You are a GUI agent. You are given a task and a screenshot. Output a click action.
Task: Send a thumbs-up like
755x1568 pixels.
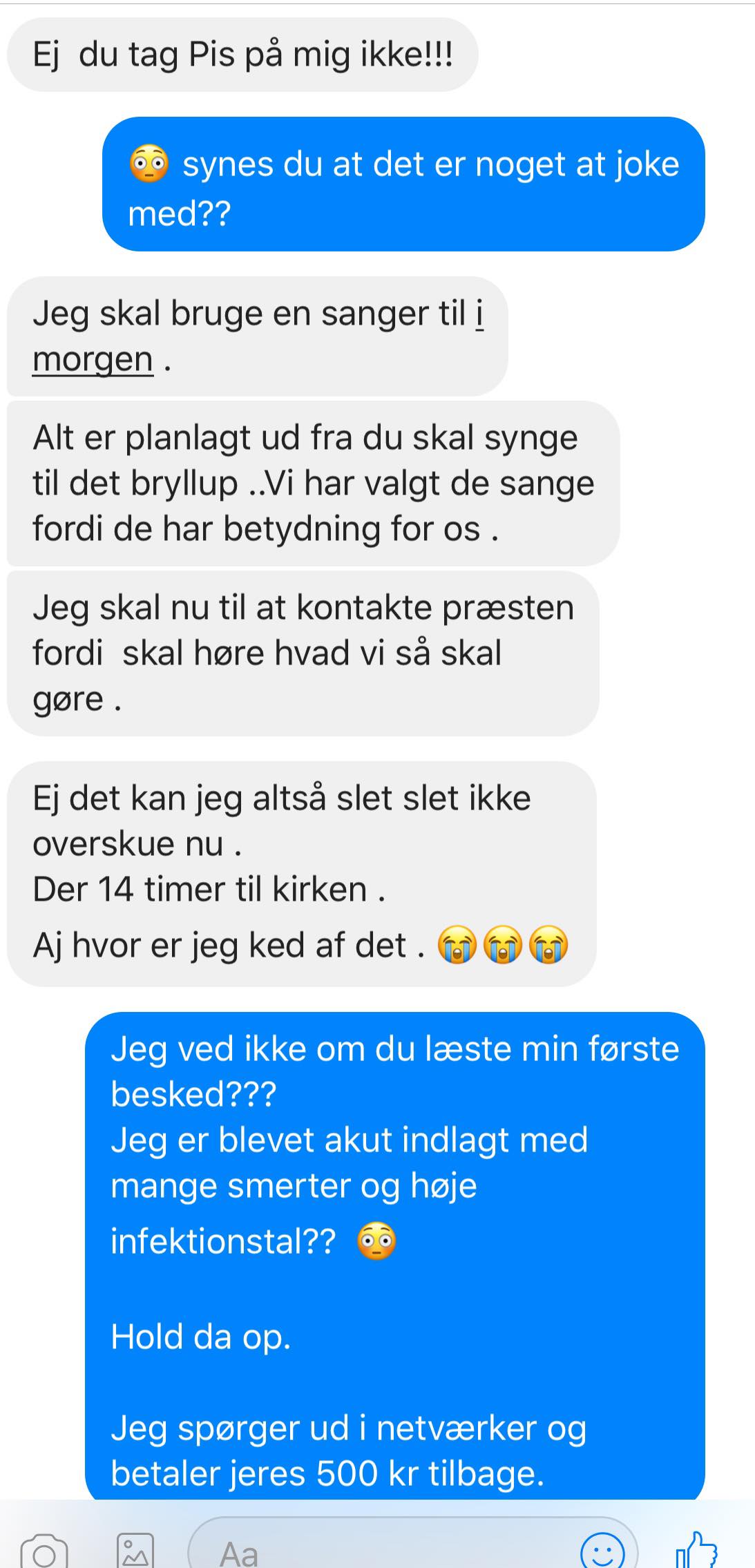coord(696,1549)
